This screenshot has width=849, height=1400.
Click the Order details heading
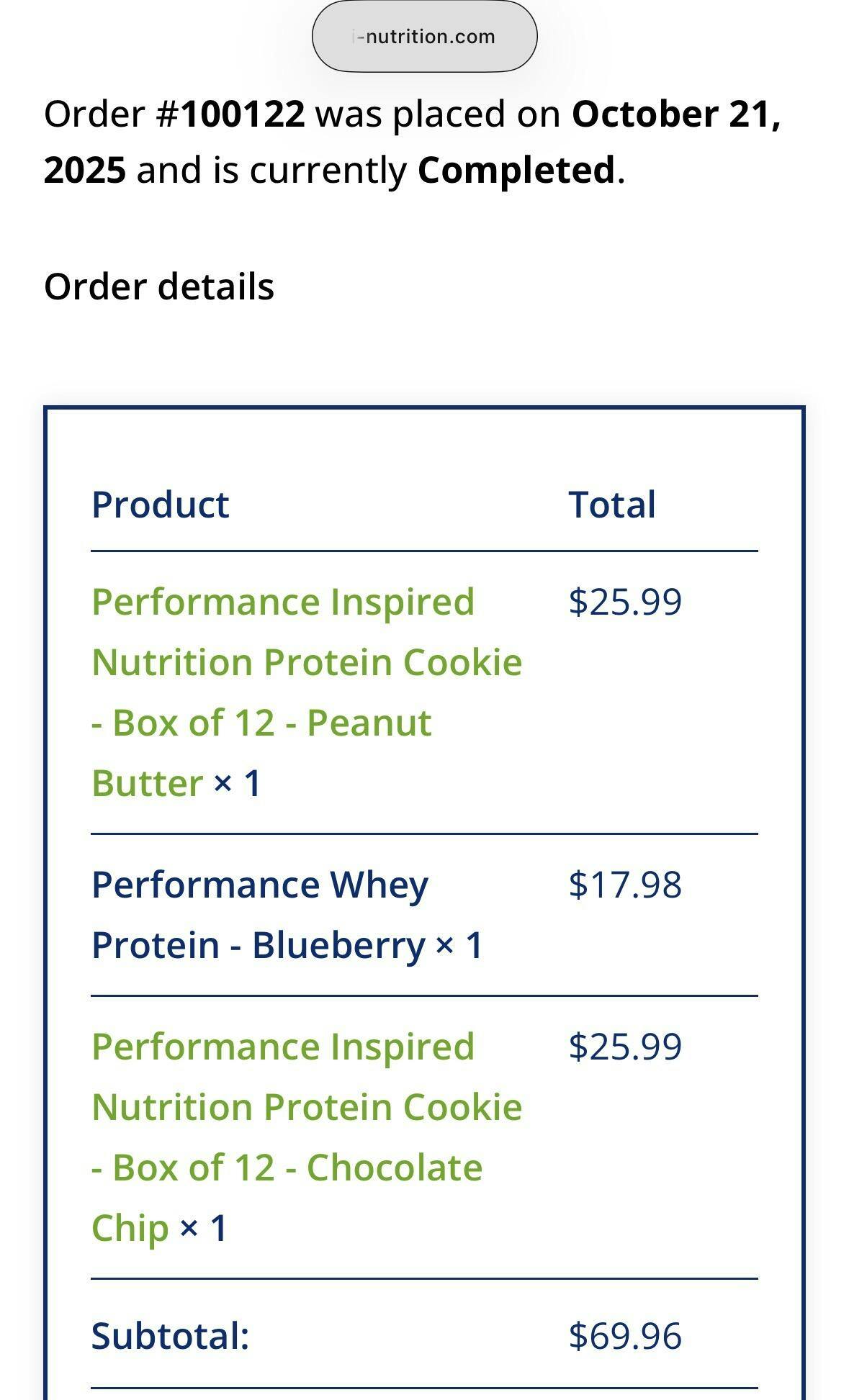(x=159, y=286)
